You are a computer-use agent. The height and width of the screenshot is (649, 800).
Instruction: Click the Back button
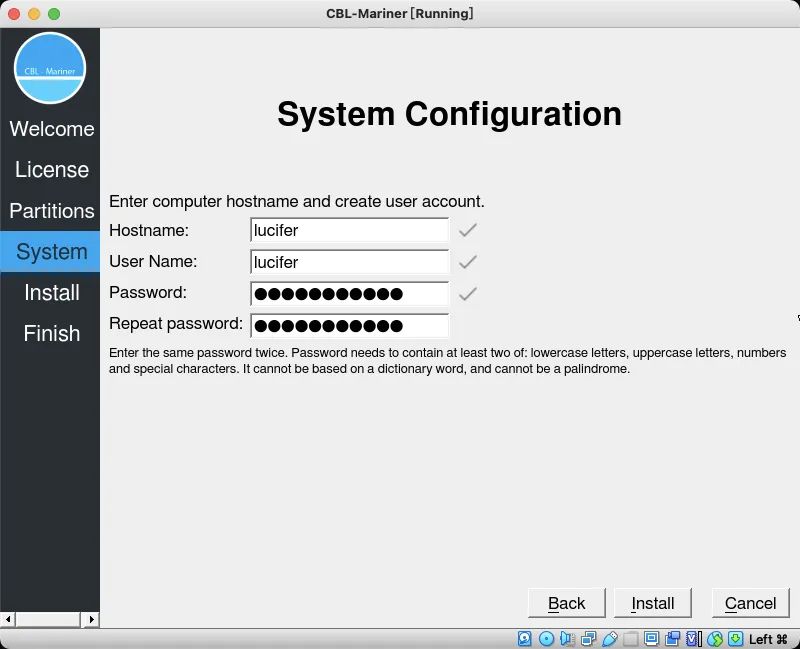566,603
